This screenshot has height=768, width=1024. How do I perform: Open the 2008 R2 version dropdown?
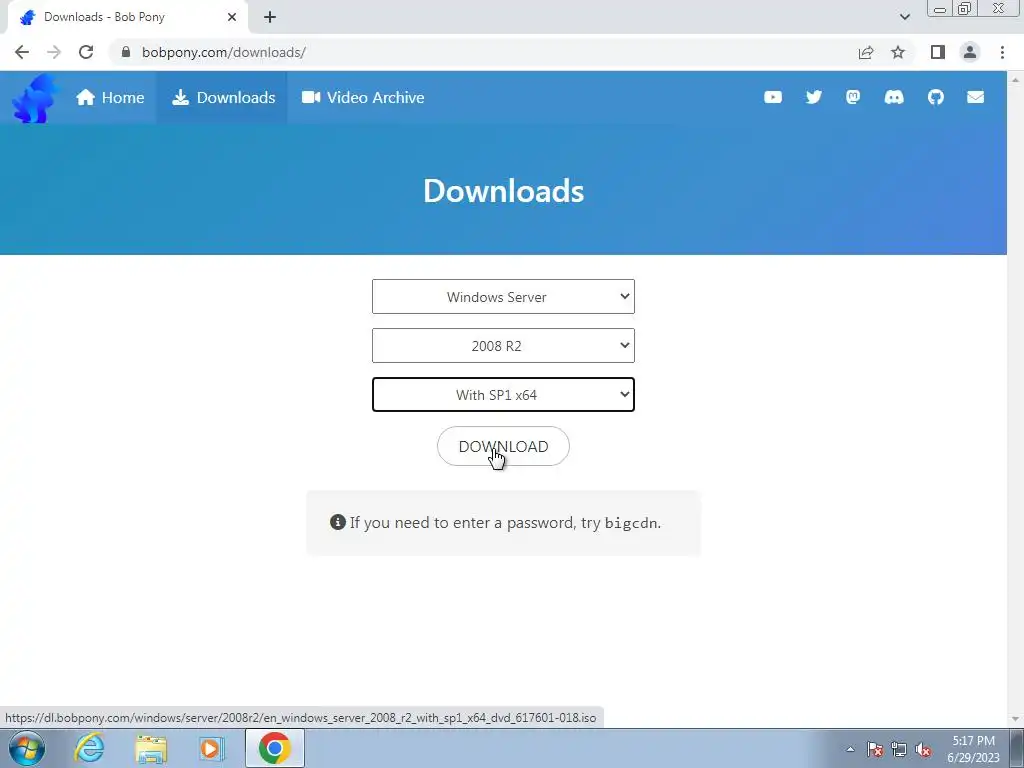[x=503, y=345]
